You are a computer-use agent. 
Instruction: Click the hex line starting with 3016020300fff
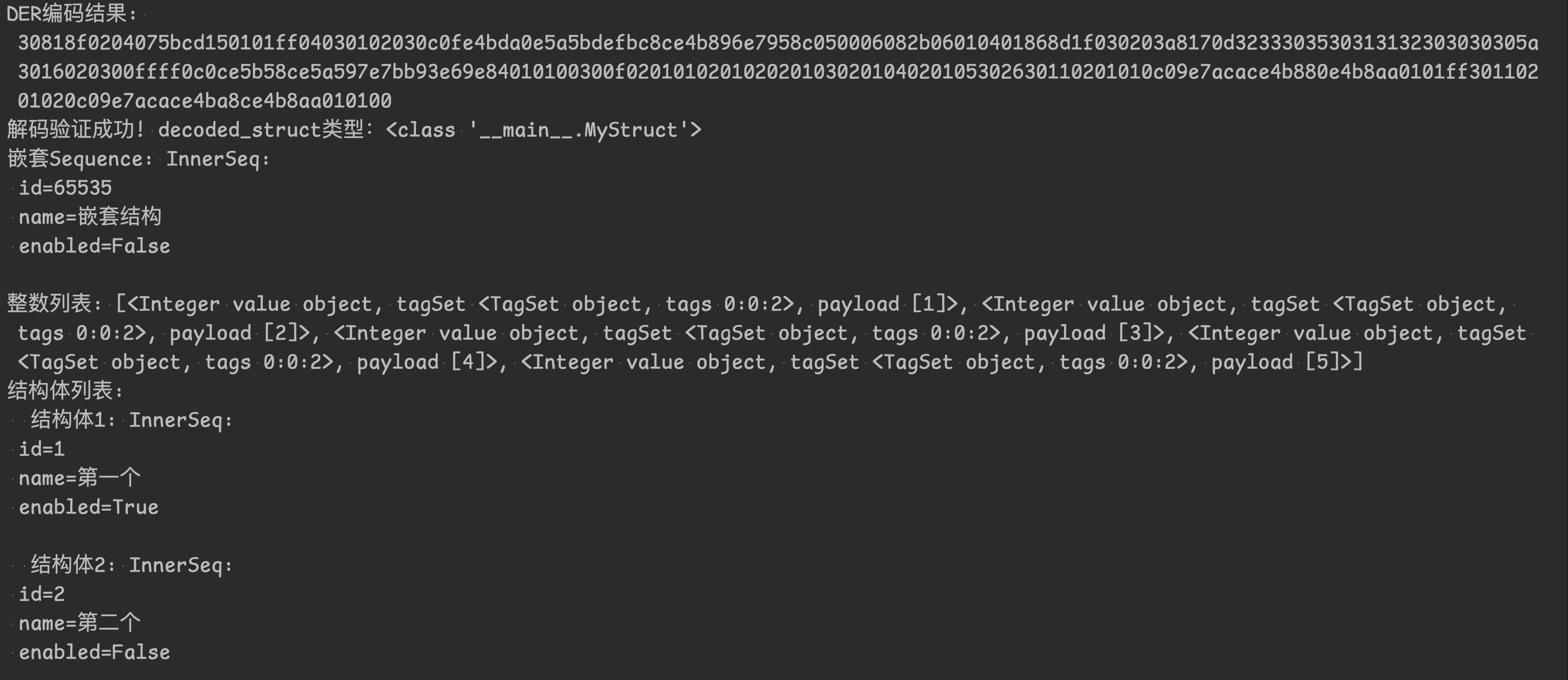pos(778,72)
